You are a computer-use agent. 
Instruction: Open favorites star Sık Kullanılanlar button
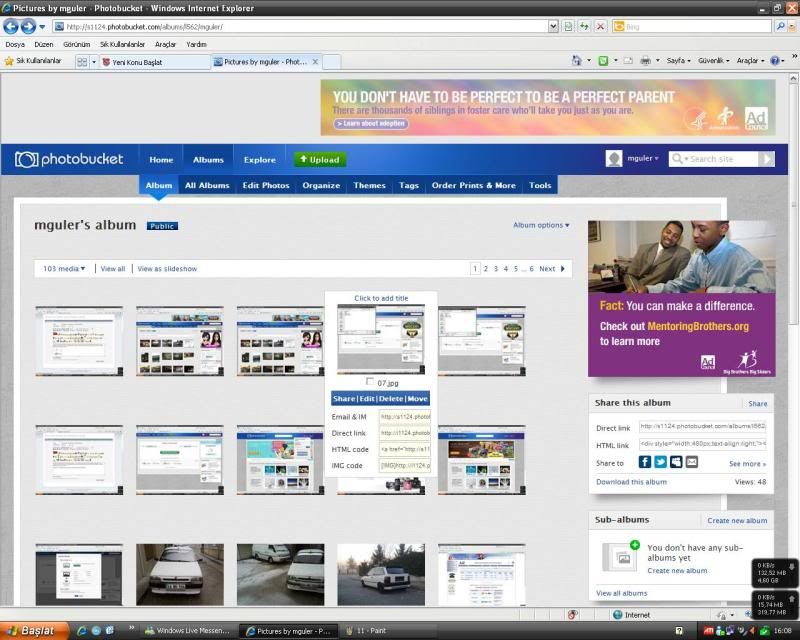33,61
